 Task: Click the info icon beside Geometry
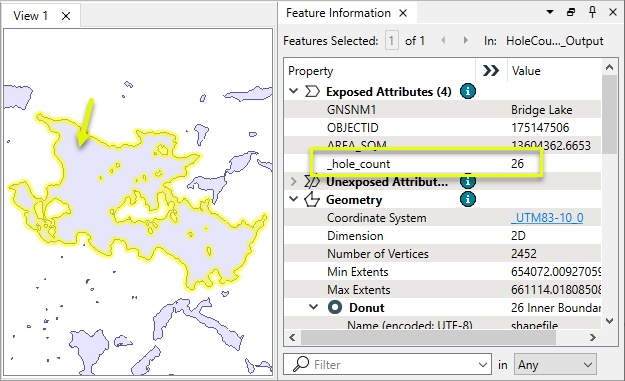[468, 199]
